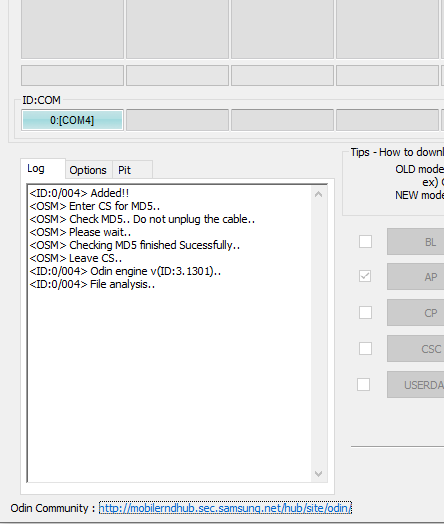
Task: Uncheck the AP checkbox
Action: [x=365, y=276]
